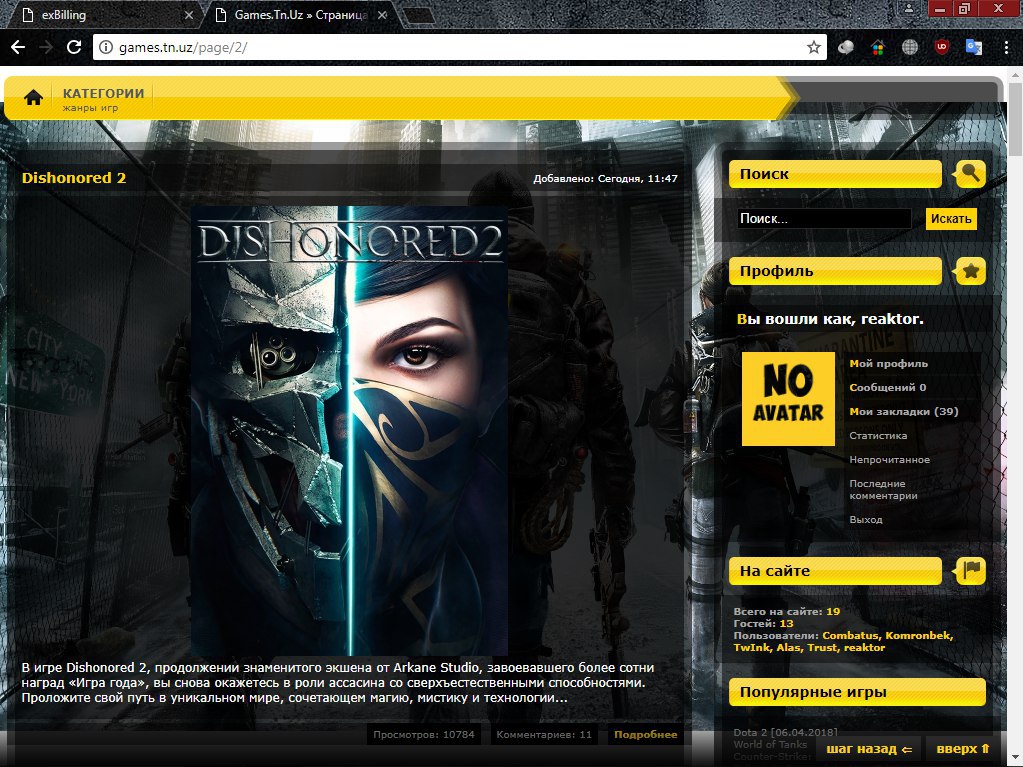Click the На сайте panel header
1023x767 pixels.
pos(835,571)
